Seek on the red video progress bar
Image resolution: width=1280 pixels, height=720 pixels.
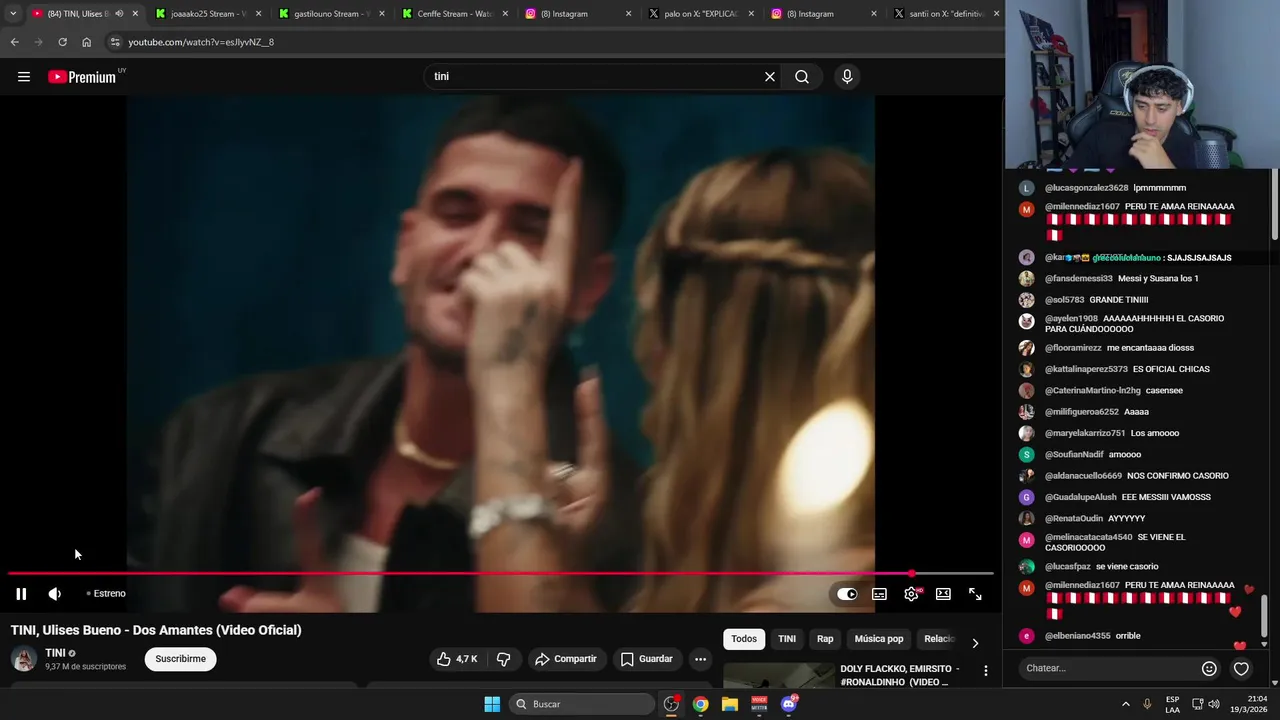pos(501,574)
